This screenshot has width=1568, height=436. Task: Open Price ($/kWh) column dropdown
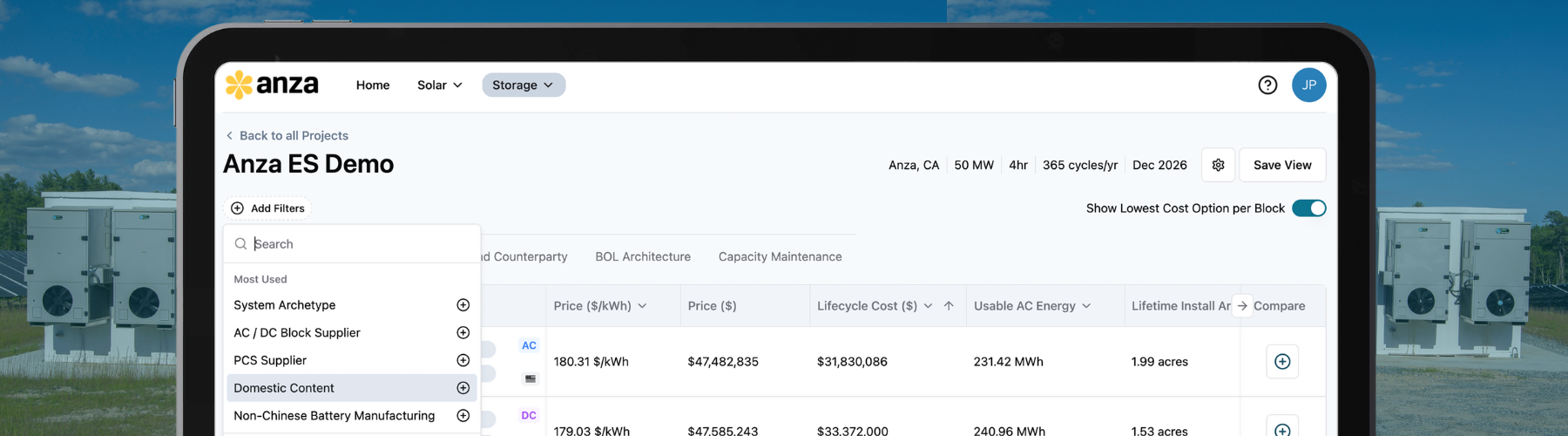642,306
